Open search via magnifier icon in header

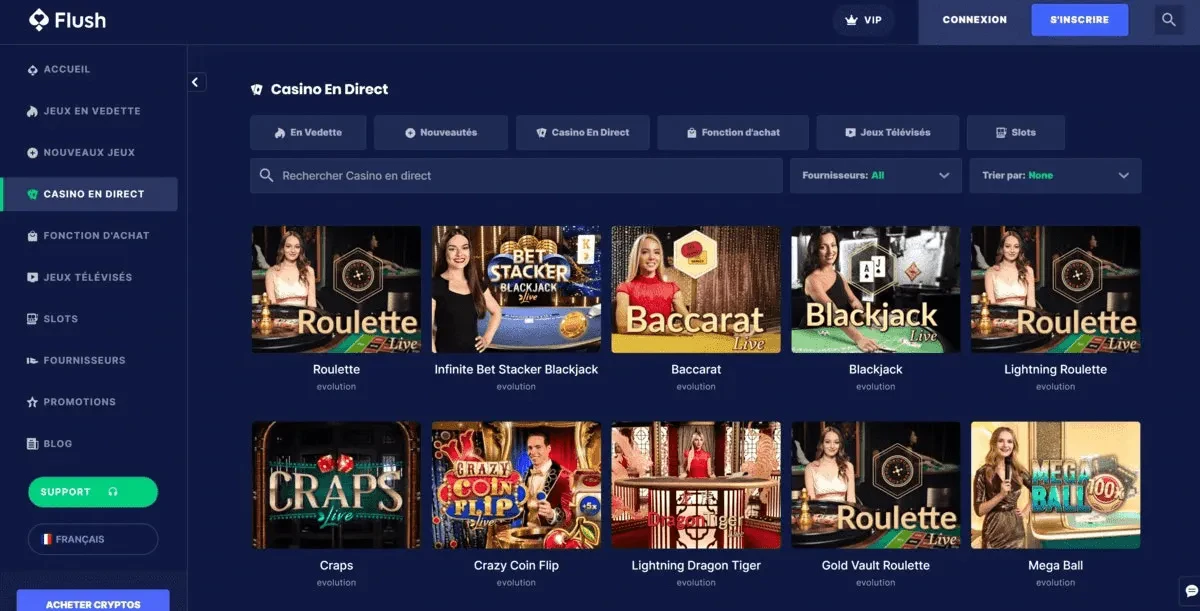(x=1168, y=20)
